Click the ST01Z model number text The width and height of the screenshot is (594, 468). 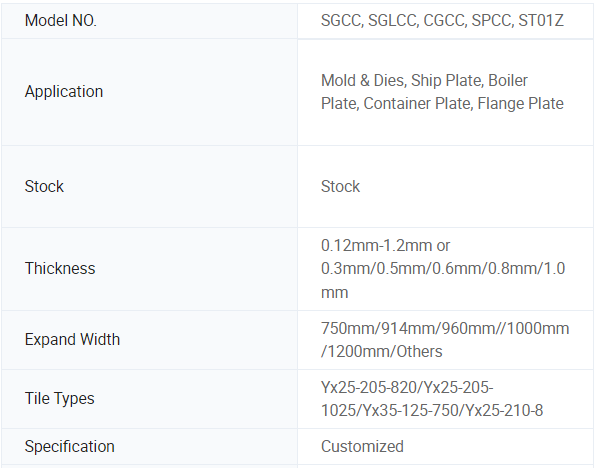(x=541, y=20)
